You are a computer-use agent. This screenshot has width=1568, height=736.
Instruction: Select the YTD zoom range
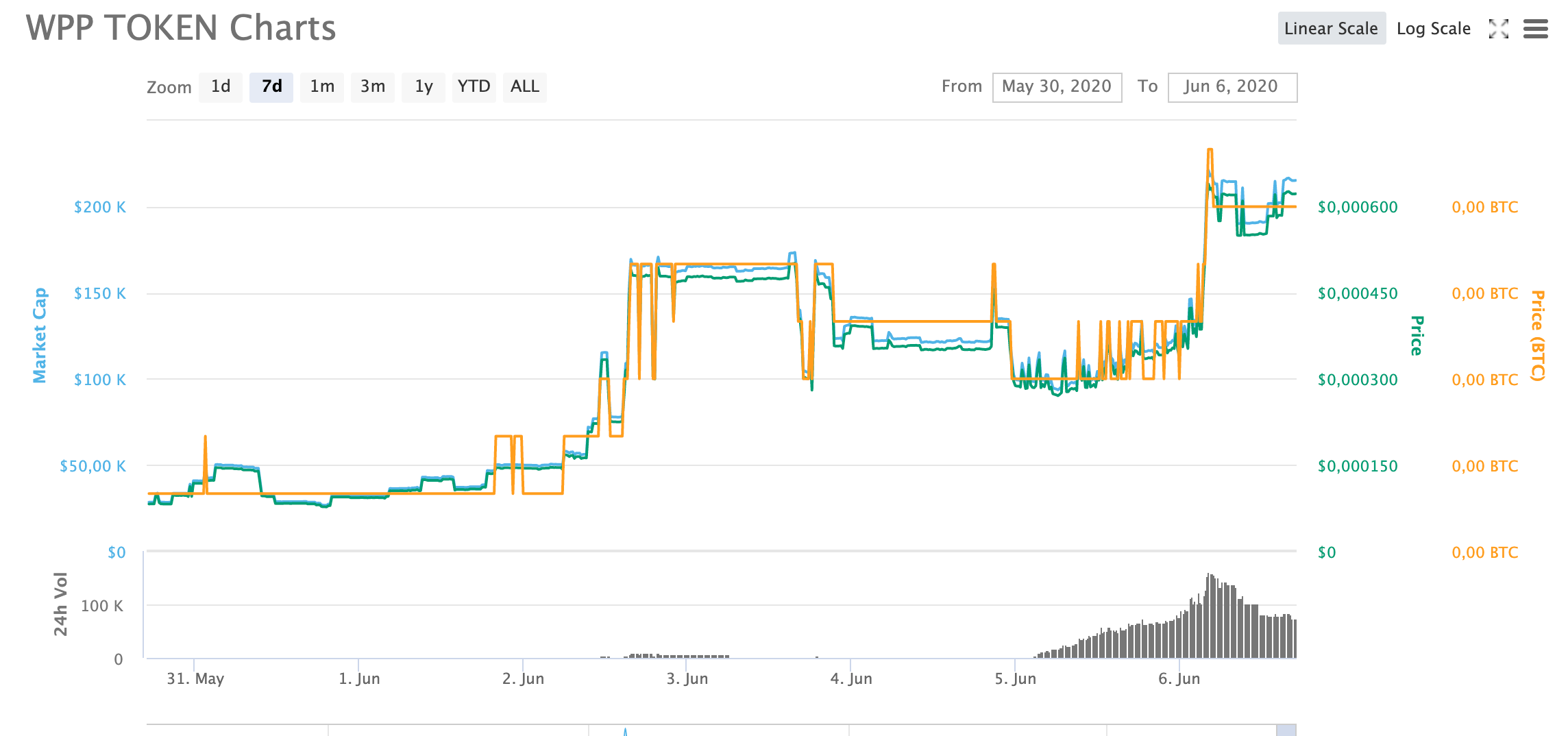[474, 87]
